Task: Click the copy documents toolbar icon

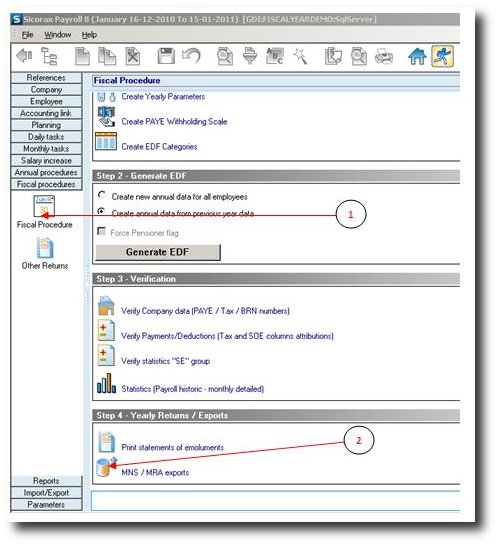Action: [107, 56]
